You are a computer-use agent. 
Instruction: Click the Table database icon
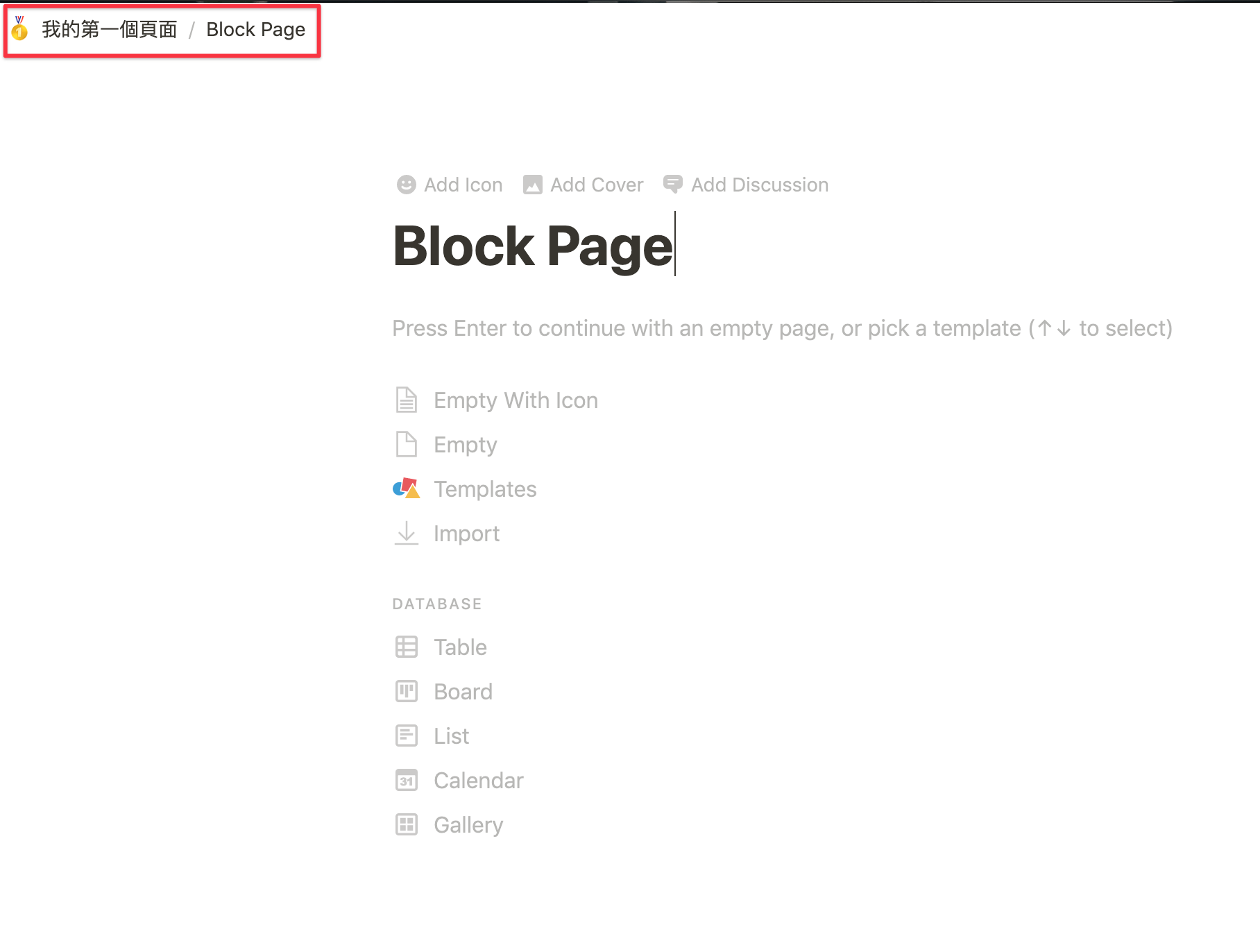point(406,647)
